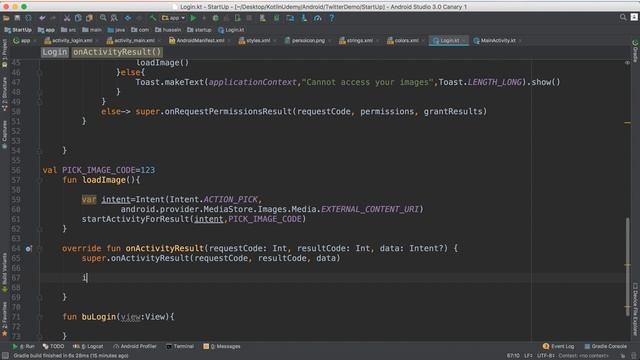The width and height of the screenshot is (640, 360).
Task: Collapse the onActivityResult function on line 64
Action: point(40,248)
